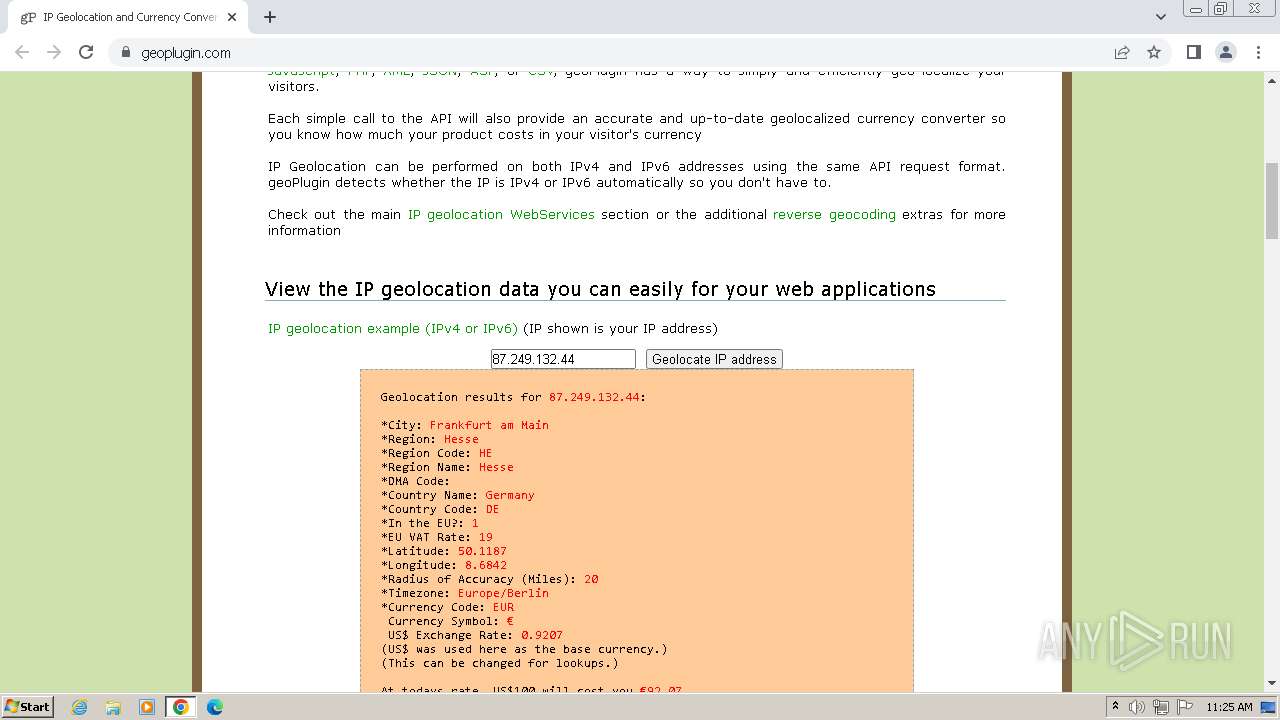Image resolution: width=1280 pixels, height=720 pixels.
Task: Open Windows Start menu
Action: (27, 706)
